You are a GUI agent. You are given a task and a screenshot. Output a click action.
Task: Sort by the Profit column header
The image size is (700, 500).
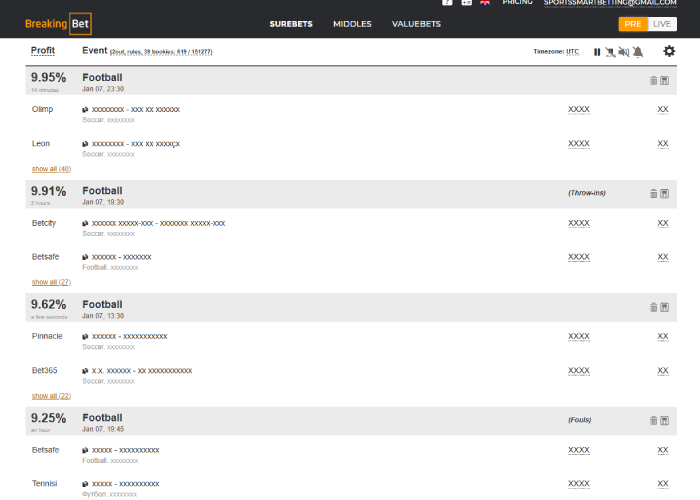click(43, 51)
